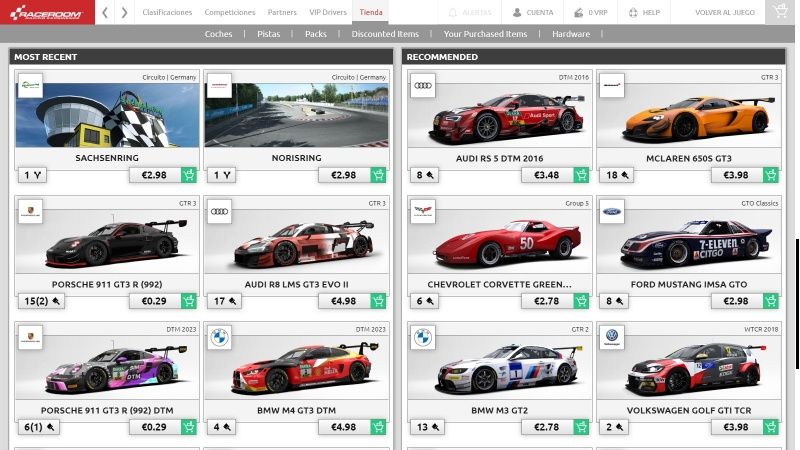
Task: Click €2.98 price of Sachsenring
Action: click(155, 175)
